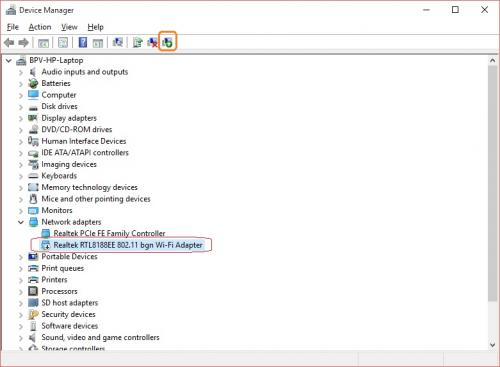Collapse the BPV-HP-Laptop root node
The height and width of the screenshot is (367, 500).
pyautogui.click(x=9, y=61)
